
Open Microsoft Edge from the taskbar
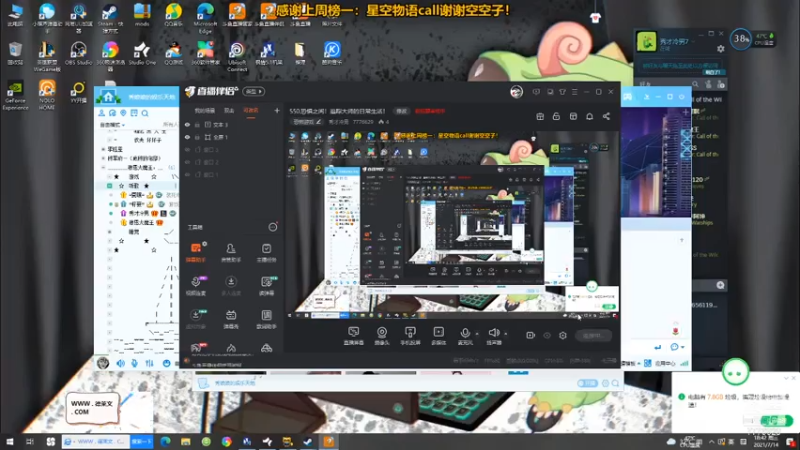click(165, 442)
